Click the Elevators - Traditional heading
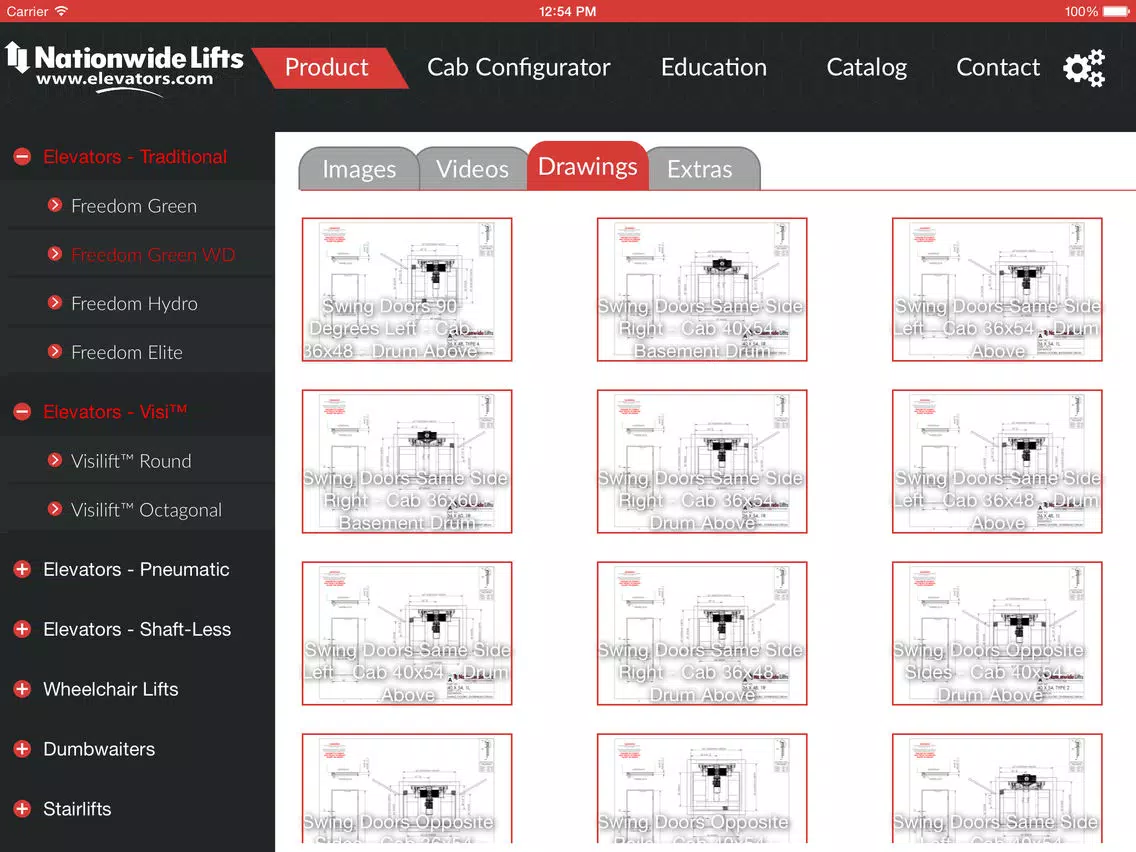1136x852 pixels. click(x=135, y=156)
